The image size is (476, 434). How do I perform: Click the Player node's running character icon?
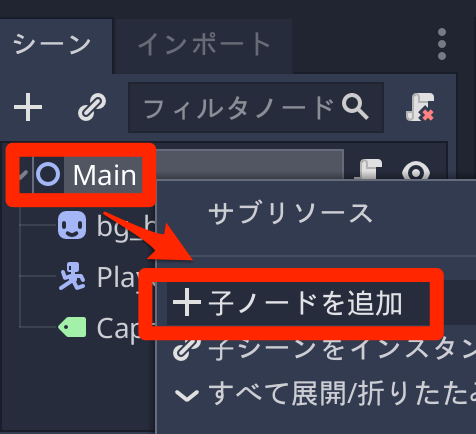[72, 276]
